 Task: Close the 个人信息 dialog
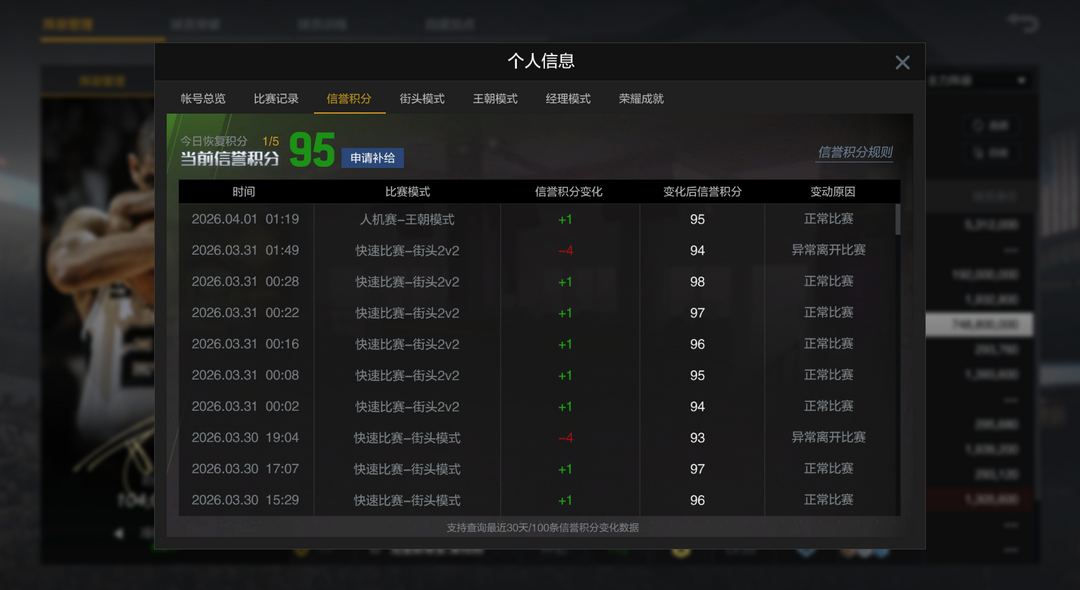tap(903, 61)
